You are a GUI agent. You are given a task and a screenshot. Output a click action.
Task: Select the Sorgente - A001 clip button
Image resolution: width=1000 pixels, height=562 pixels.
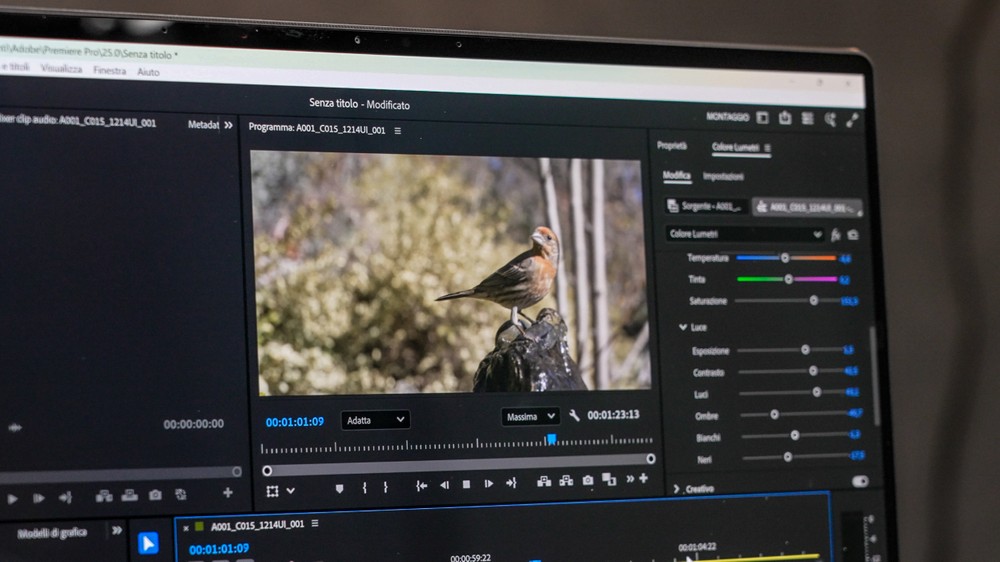coord(705,206)
